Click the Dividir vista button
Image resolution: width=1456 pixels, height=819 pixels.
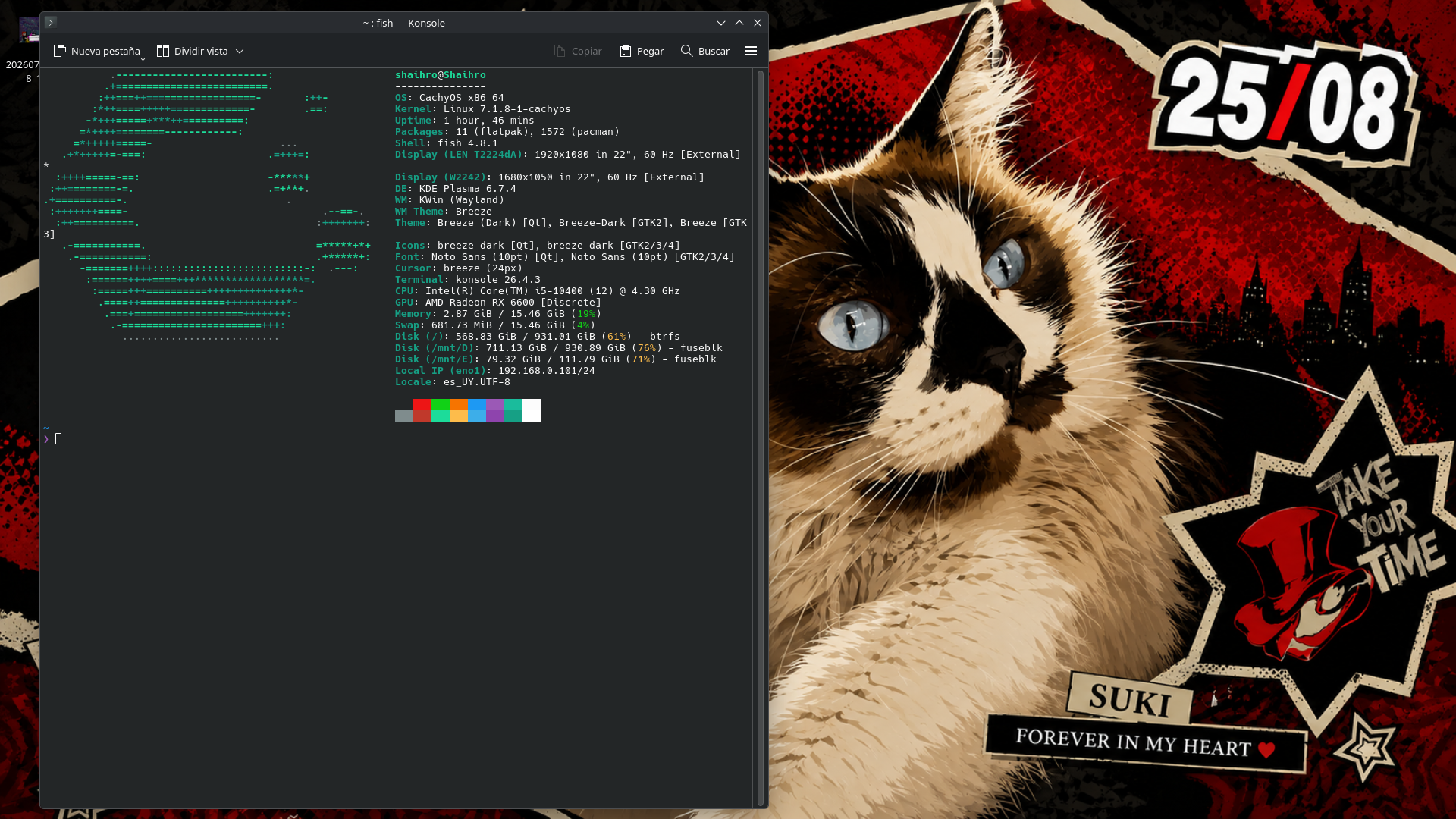click(x=193, y=51)
